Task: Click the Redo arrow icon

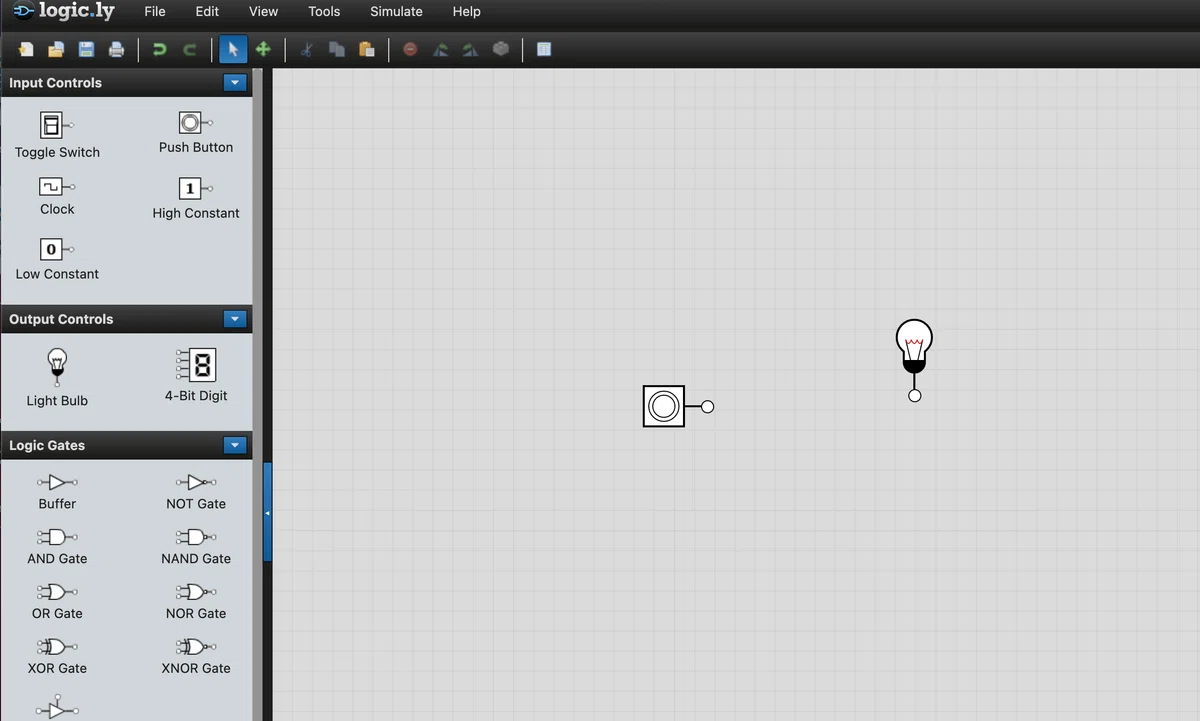Action: [x=189, y=49]
